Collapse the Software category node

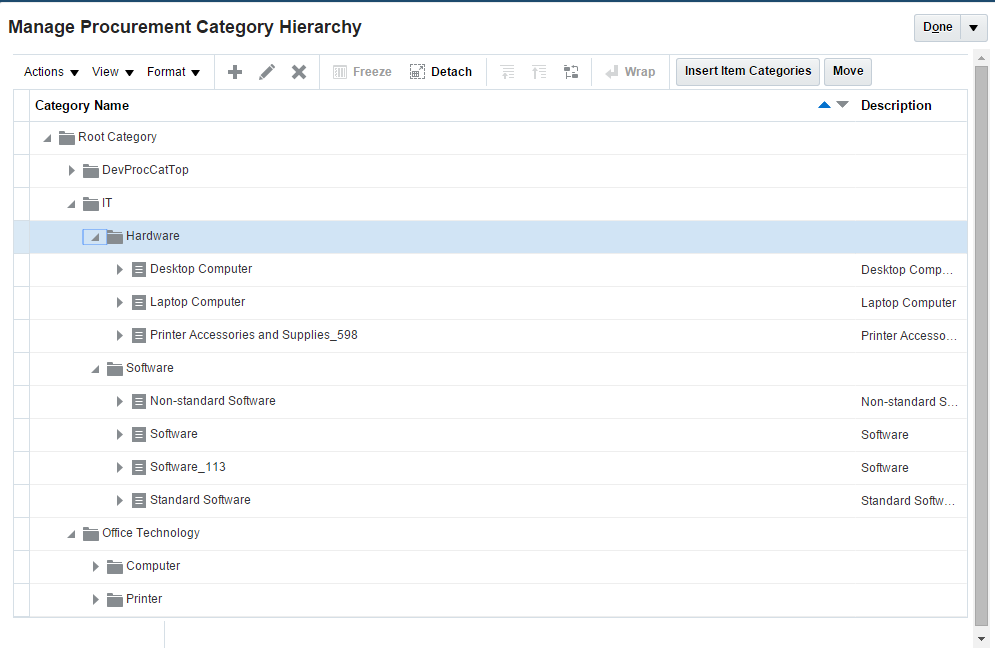pos(94,368)
